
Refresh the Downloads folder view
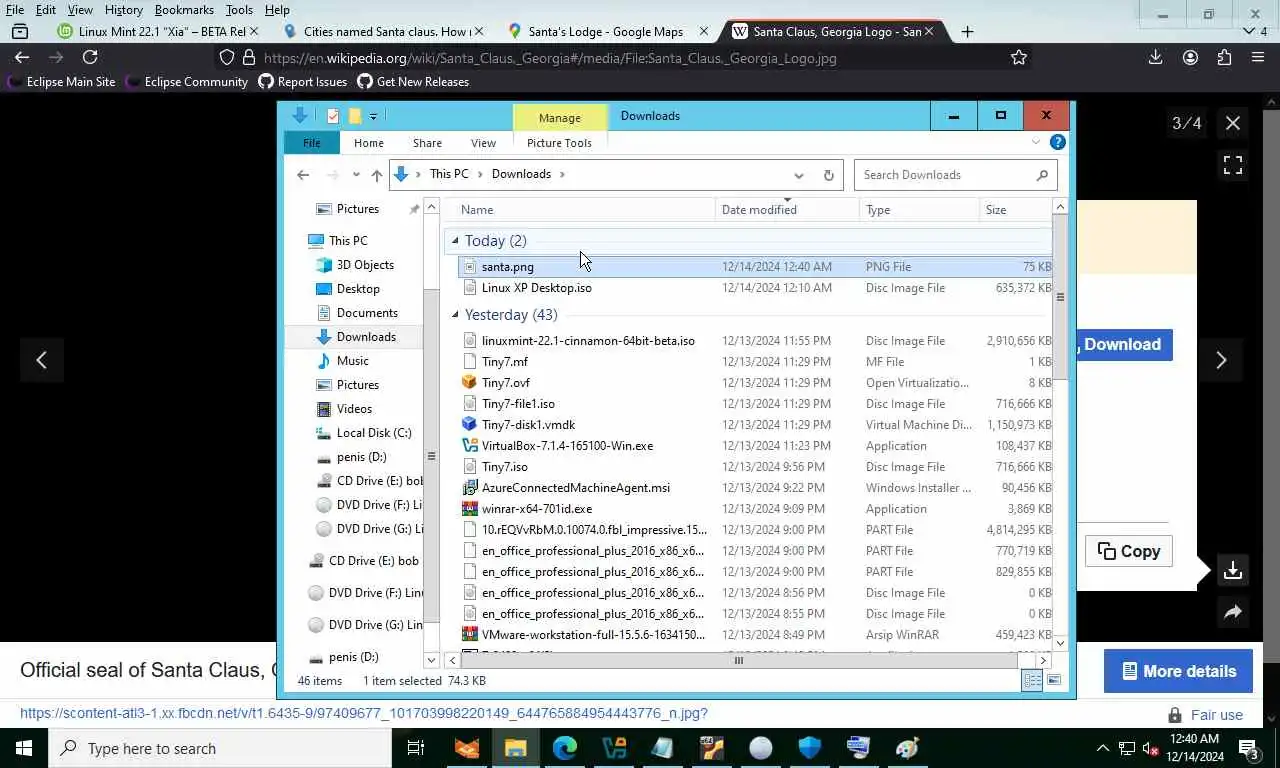[828, 175]
